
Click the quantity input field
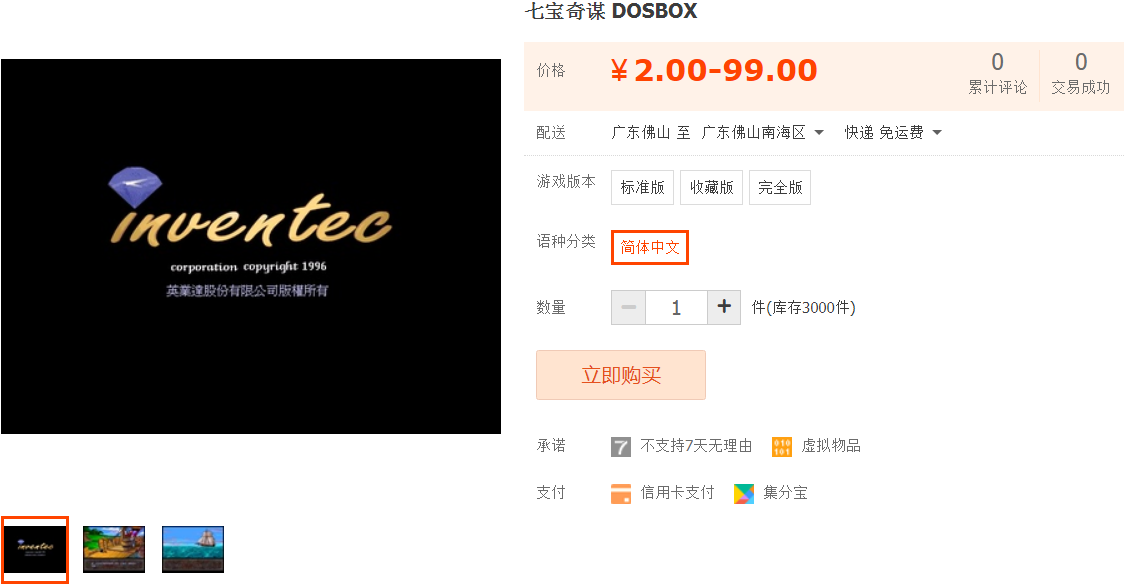[x=676, y=307]
